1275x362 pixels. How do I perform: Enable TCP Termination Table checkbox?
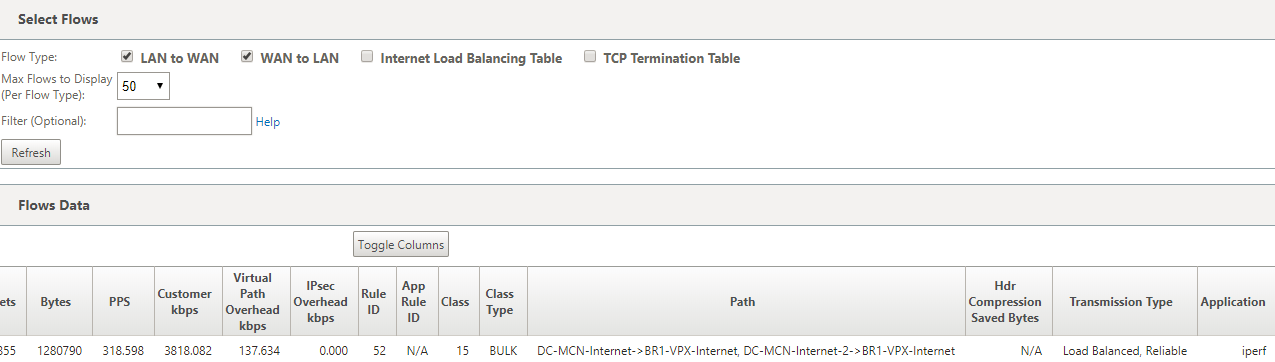pyautogui.click(x=590, y=57)
